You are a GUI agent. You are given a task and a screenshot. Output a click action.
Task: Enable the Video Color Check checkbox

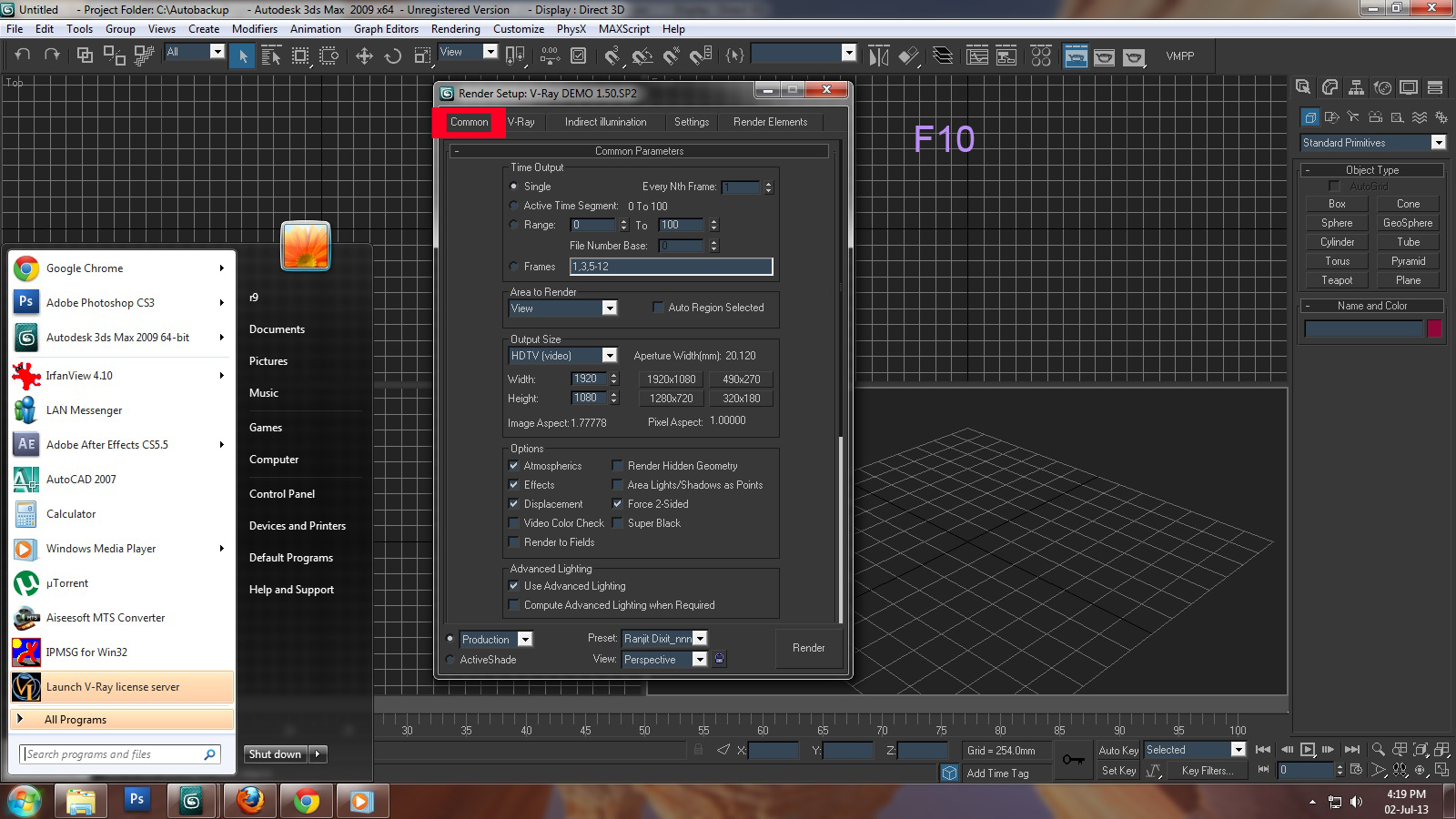tap(514, 523)
